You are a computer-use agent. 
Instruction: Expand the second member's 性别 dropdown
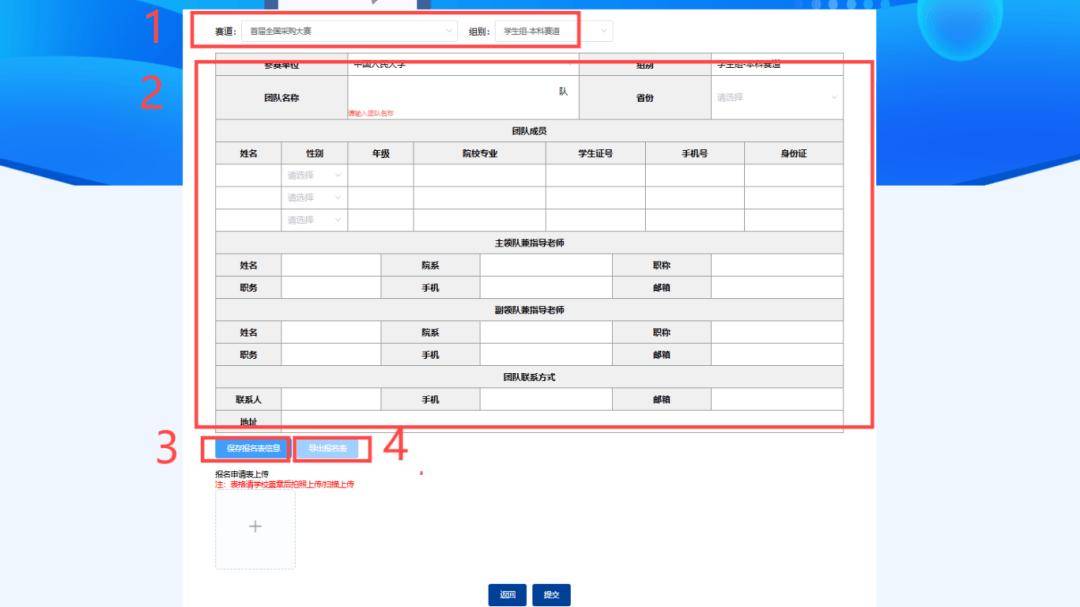312,196
